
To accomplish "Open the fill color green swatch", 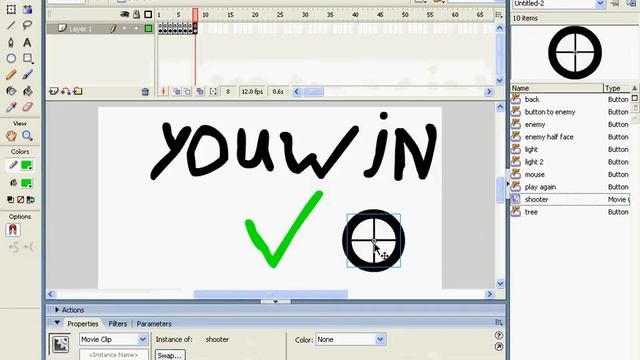I will (27, 183).
